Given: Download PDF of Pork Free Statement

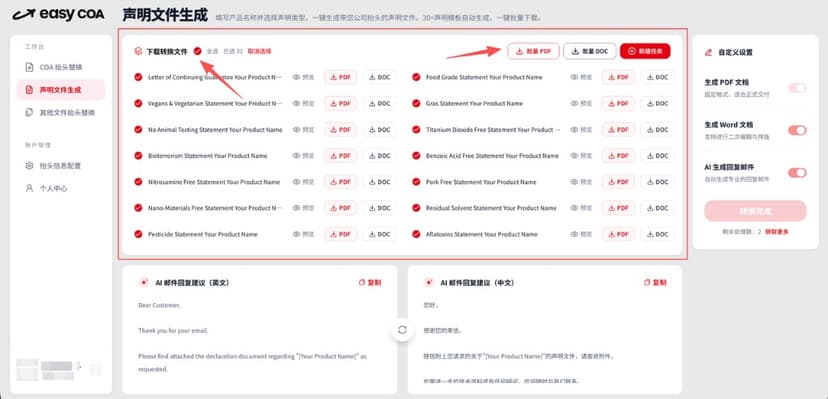Looking at the screenshot, I should coord(618,182).
